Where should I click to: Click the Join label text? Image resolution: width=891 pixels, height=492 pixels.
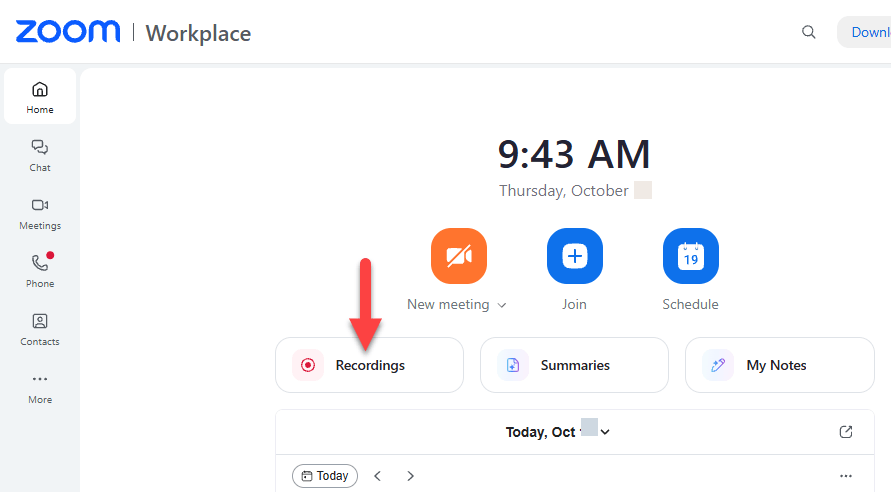point(574,305)
